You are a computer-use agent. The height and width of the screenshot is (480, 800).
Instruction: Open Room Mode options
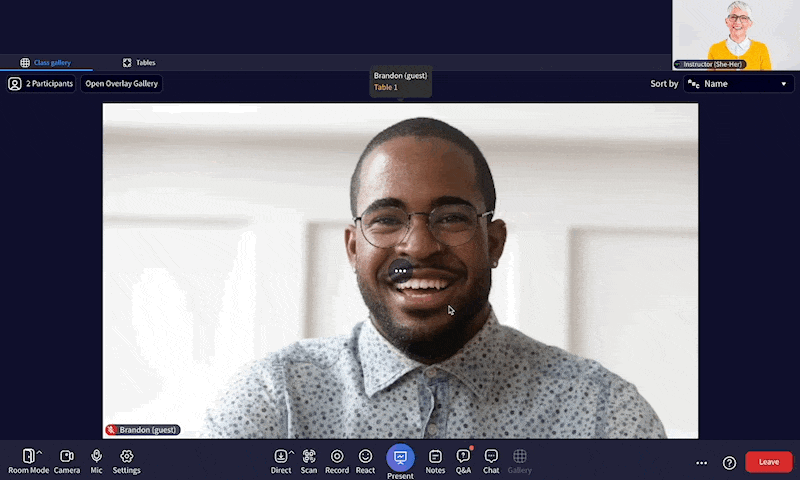point(29,461)
